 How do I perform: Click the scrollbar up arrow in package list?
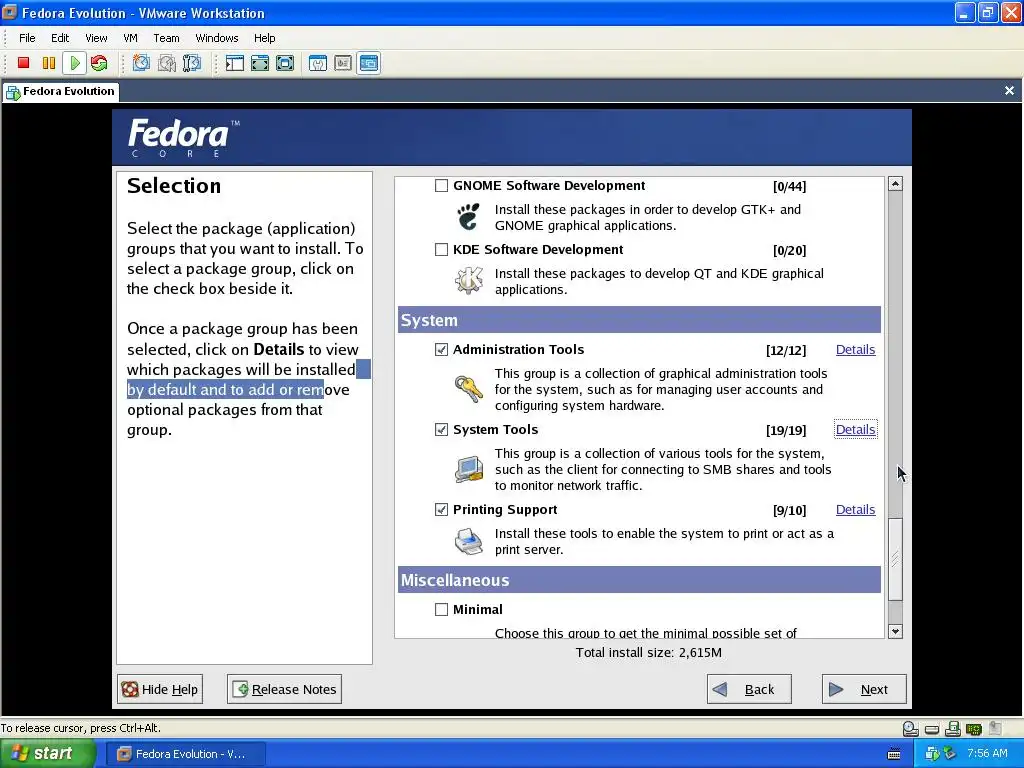pos(895,184)
